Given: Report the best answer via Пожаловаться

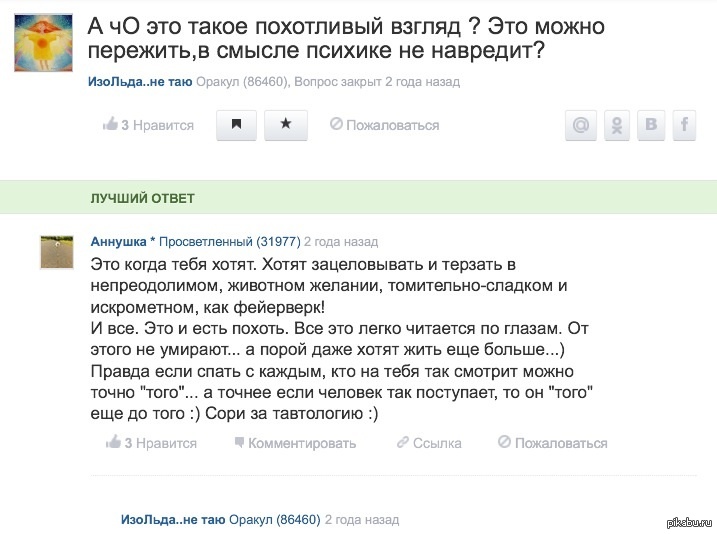Looking at the screenshot, I should pos(552,443).
